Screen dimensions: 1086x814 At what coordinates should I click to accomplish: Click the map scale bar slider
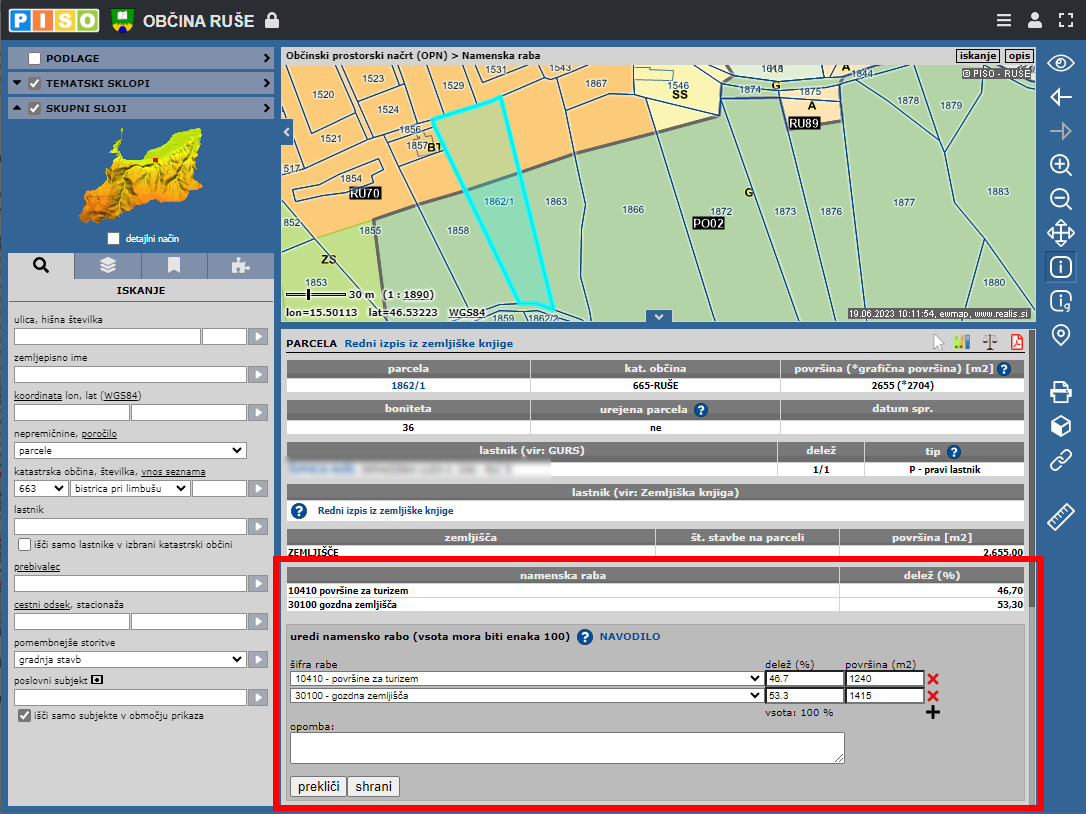pyautogui.click(x=309, y=295)
